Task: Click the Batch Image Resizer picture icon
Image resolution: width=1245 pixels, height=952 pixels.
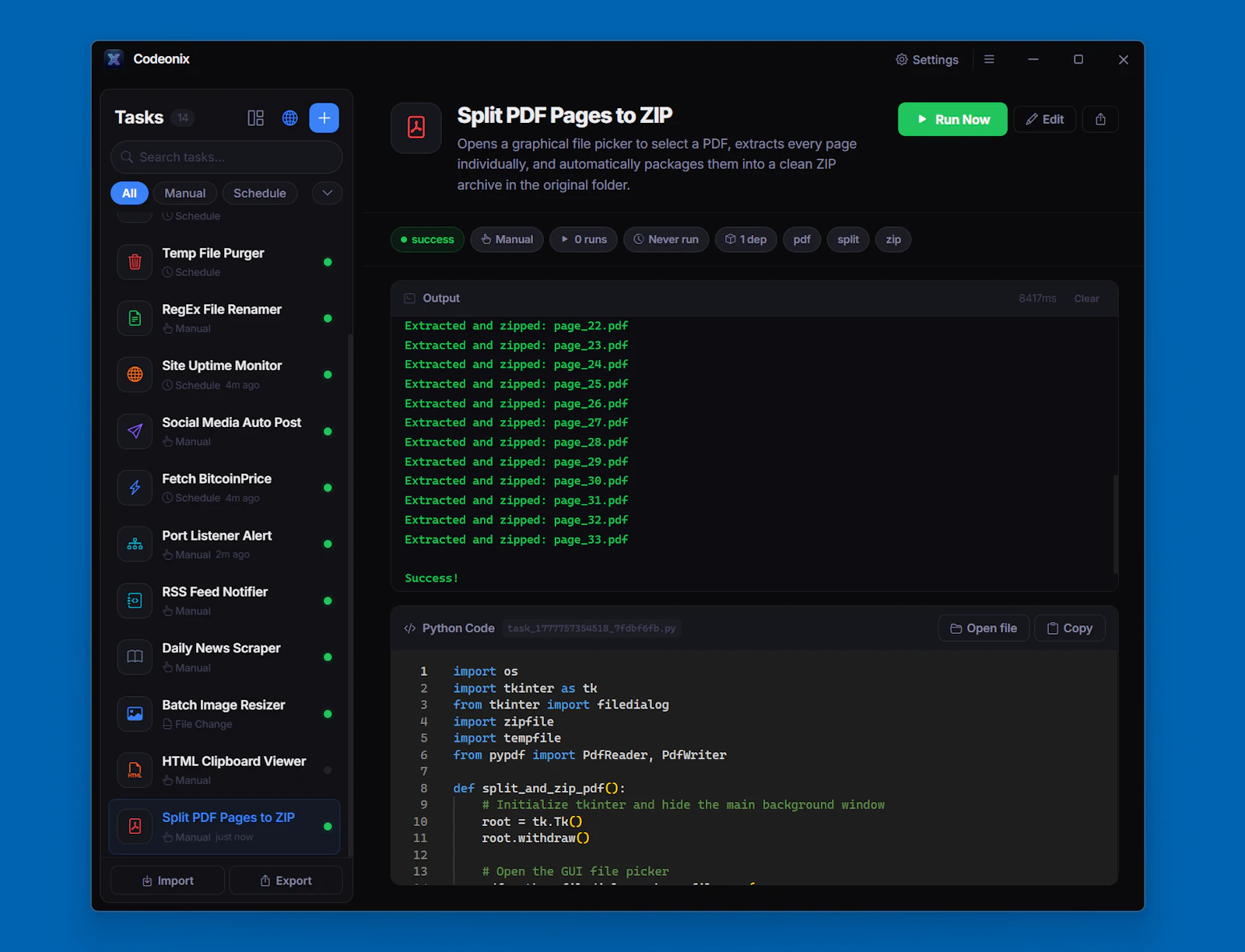Action: 135,713
